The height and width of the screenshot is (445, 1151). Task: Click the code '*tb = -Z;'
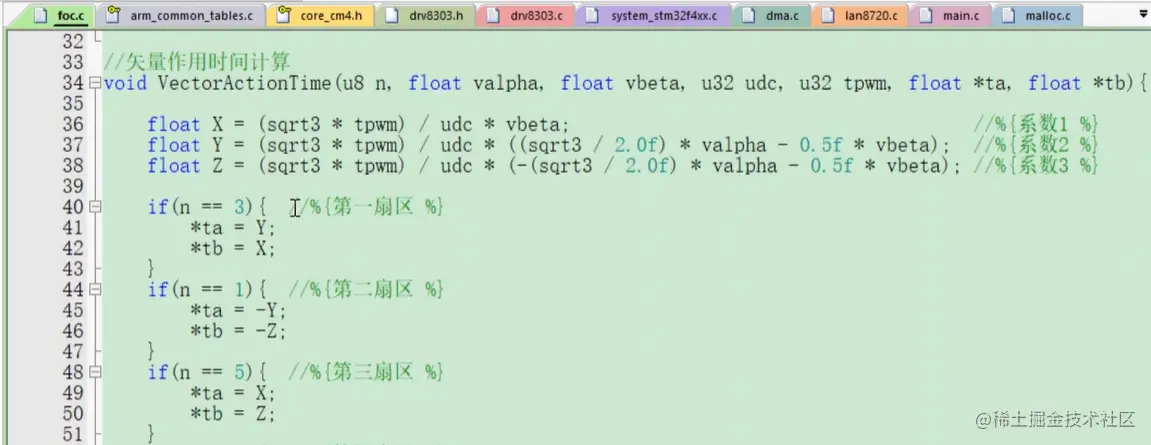238,331
